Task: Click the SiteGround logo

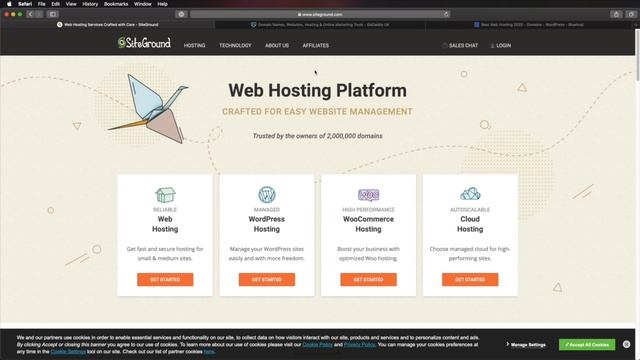Action: pos(144,42)
